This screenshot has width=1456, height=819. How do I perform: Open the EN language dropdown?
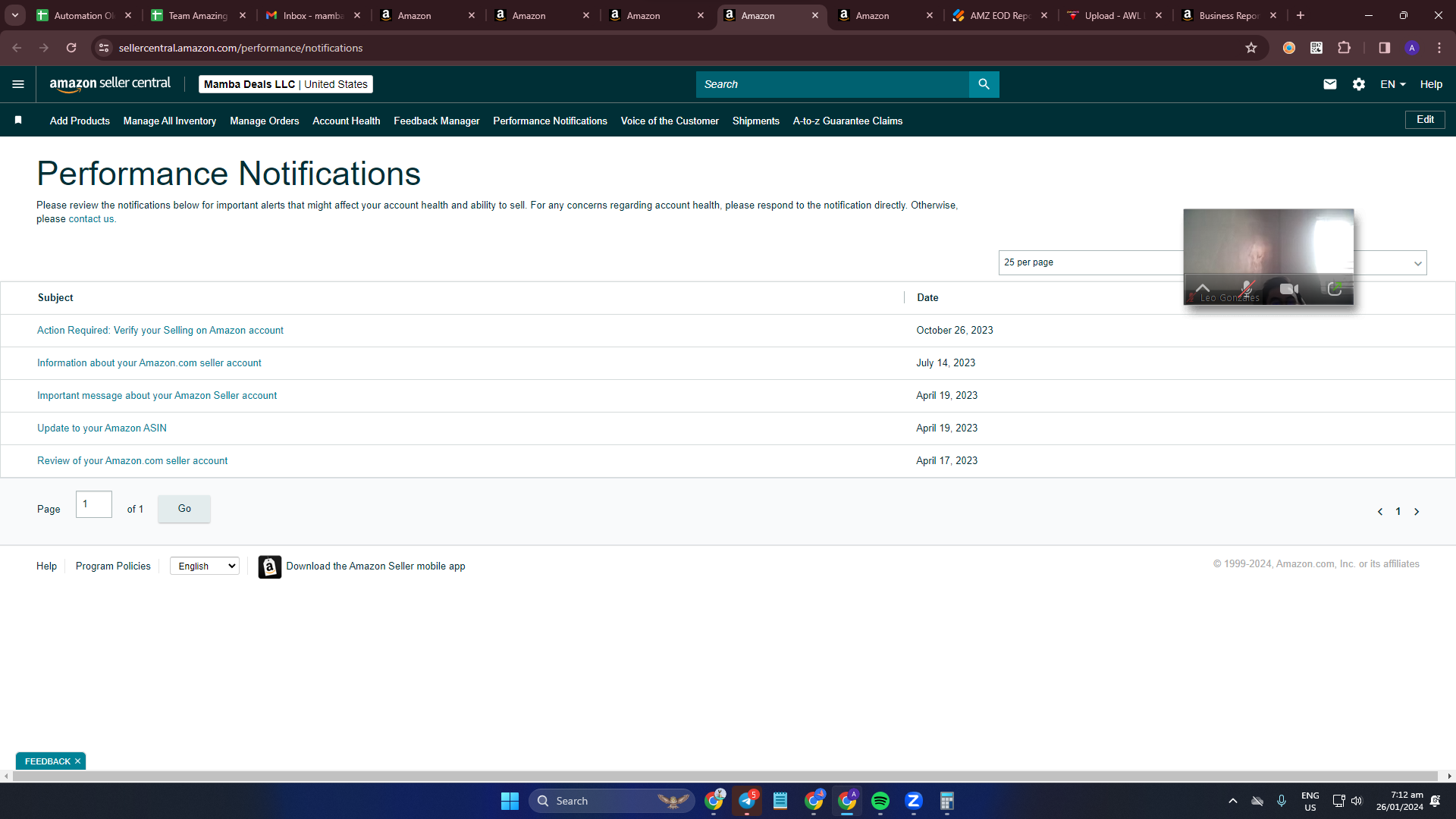pyautogui.click(x=1393, y=84)
